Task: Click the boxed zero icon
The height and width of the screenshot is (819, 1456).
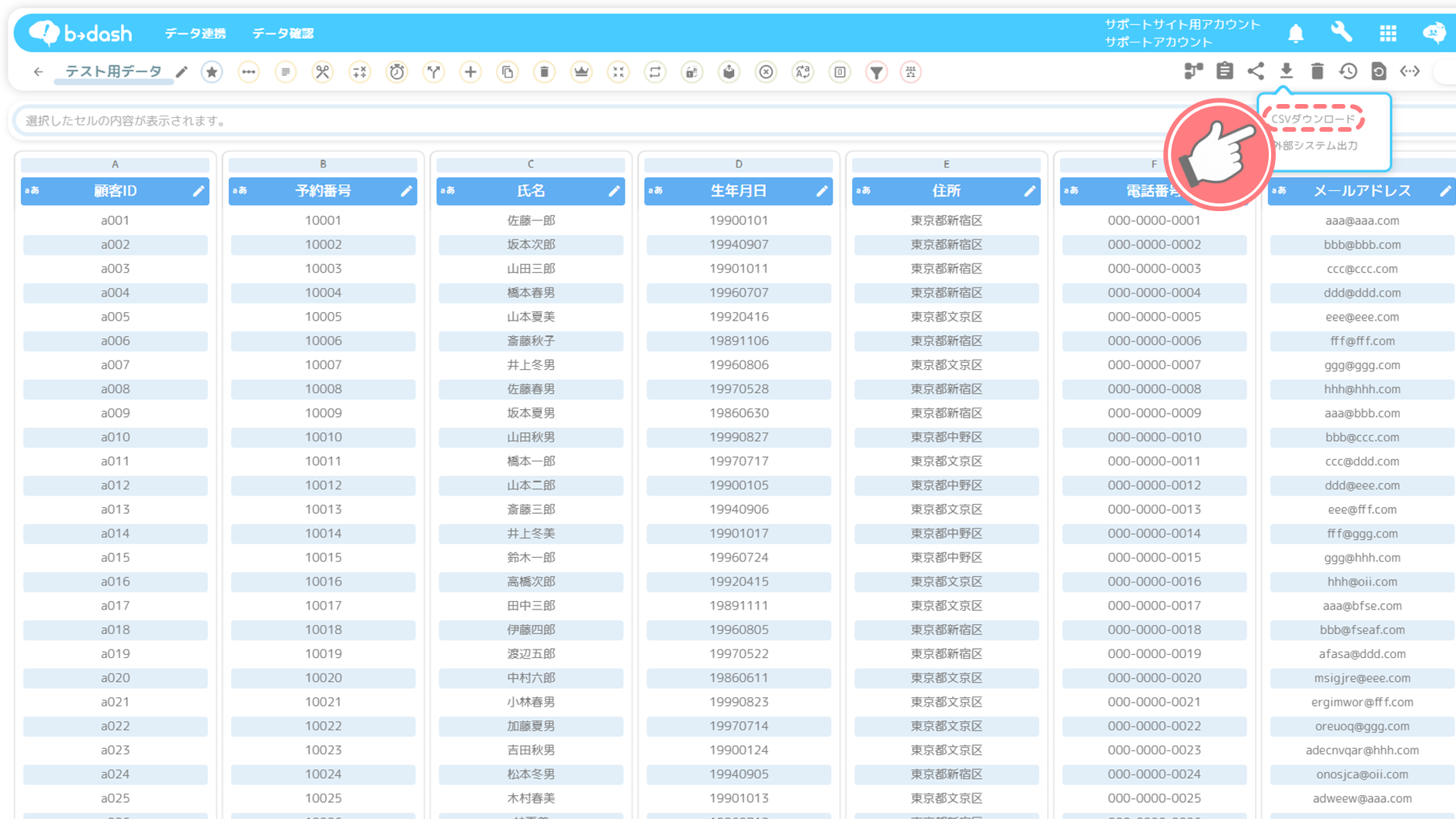Action: coord(840,72)
